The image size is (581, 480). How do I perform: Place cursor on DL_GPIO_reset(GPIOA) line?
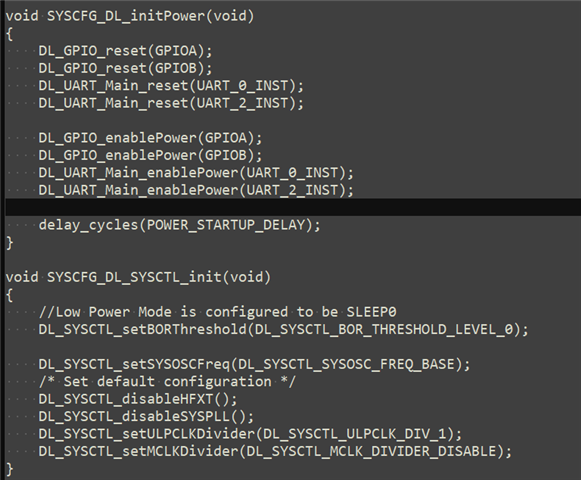point(126,51)
